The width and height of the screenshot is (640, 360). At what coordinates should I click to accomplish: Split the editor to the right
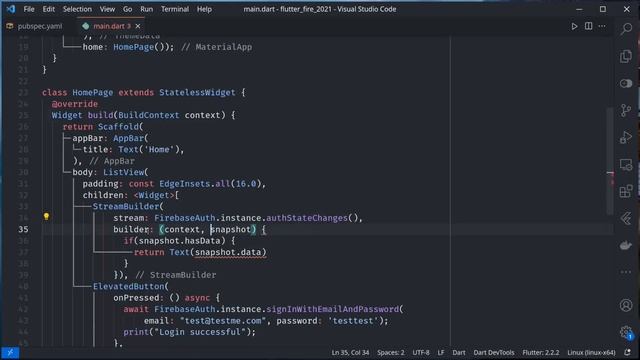pos(589,26)
